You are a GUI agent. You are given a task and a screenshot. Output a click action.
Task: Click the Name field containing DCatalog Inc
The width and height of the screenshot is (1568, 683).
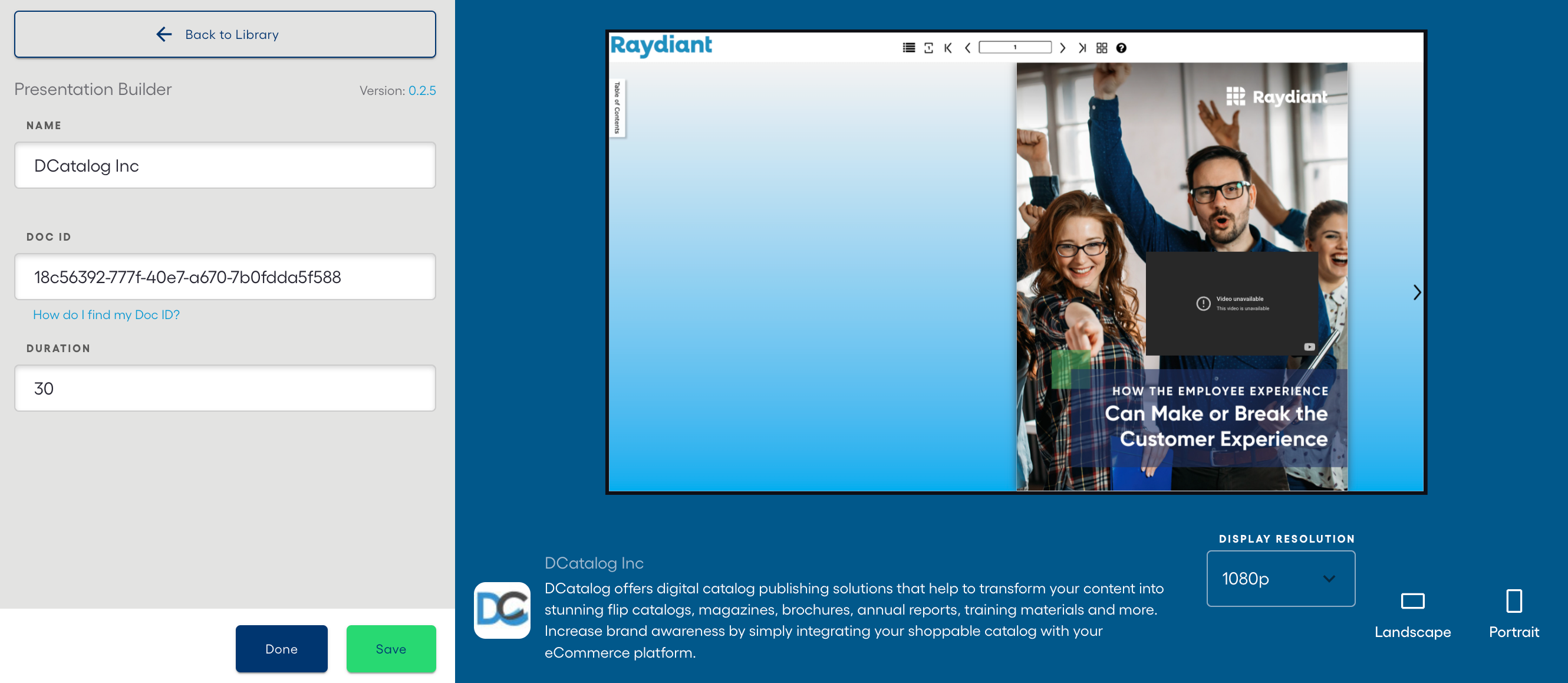pyautogui.click(x=225, y=165)
